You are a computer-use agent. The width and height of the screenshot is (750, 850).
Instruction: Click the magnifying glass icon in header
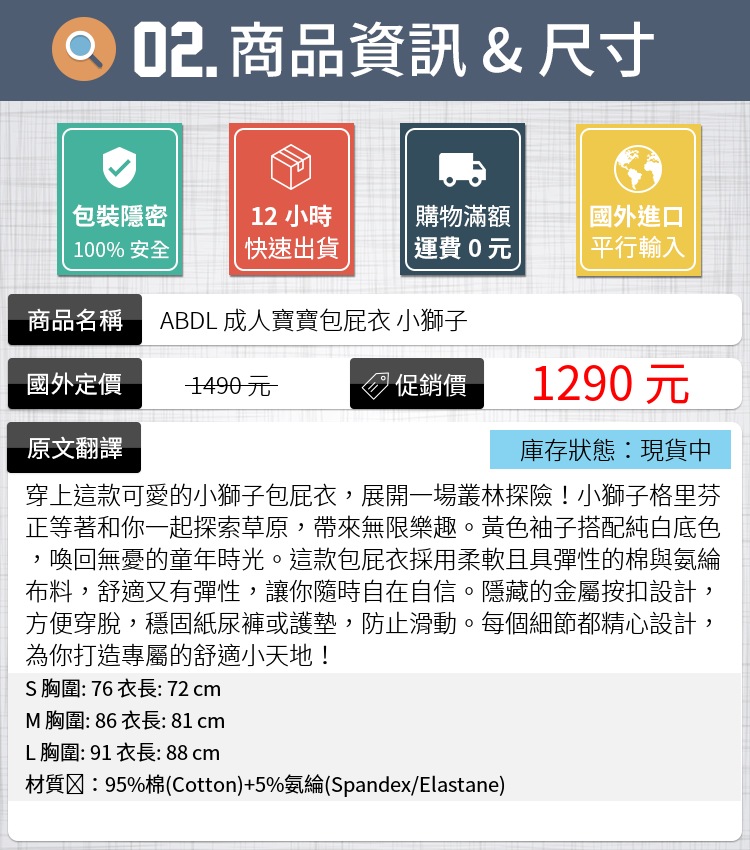click(x=84, y=49)
